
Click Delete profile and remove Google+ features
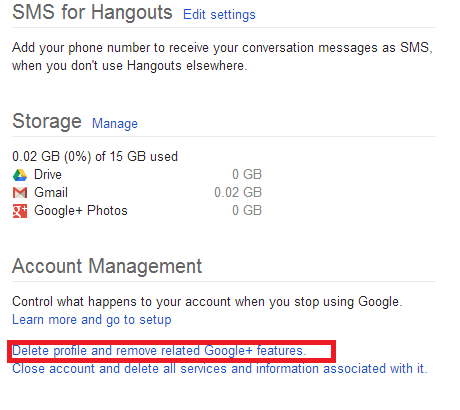point(159,351)
